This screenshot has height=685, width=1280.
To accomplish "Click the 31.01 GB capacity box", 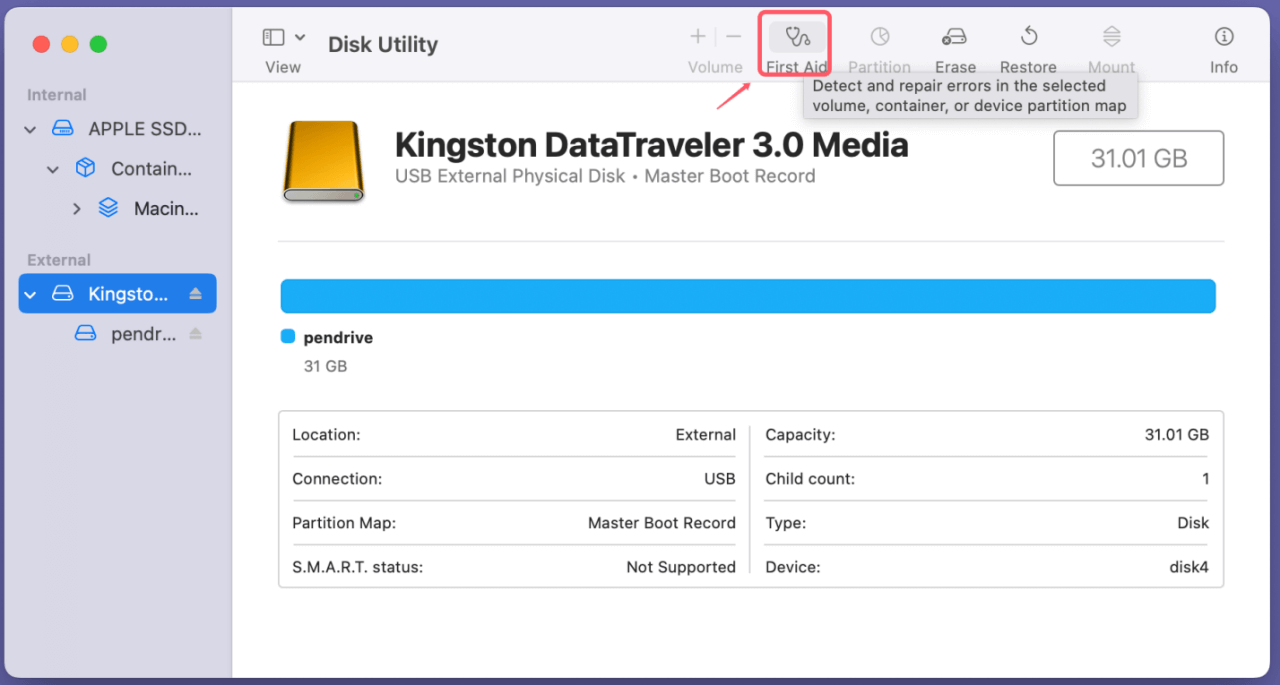I will click(x=1138, y=158).
